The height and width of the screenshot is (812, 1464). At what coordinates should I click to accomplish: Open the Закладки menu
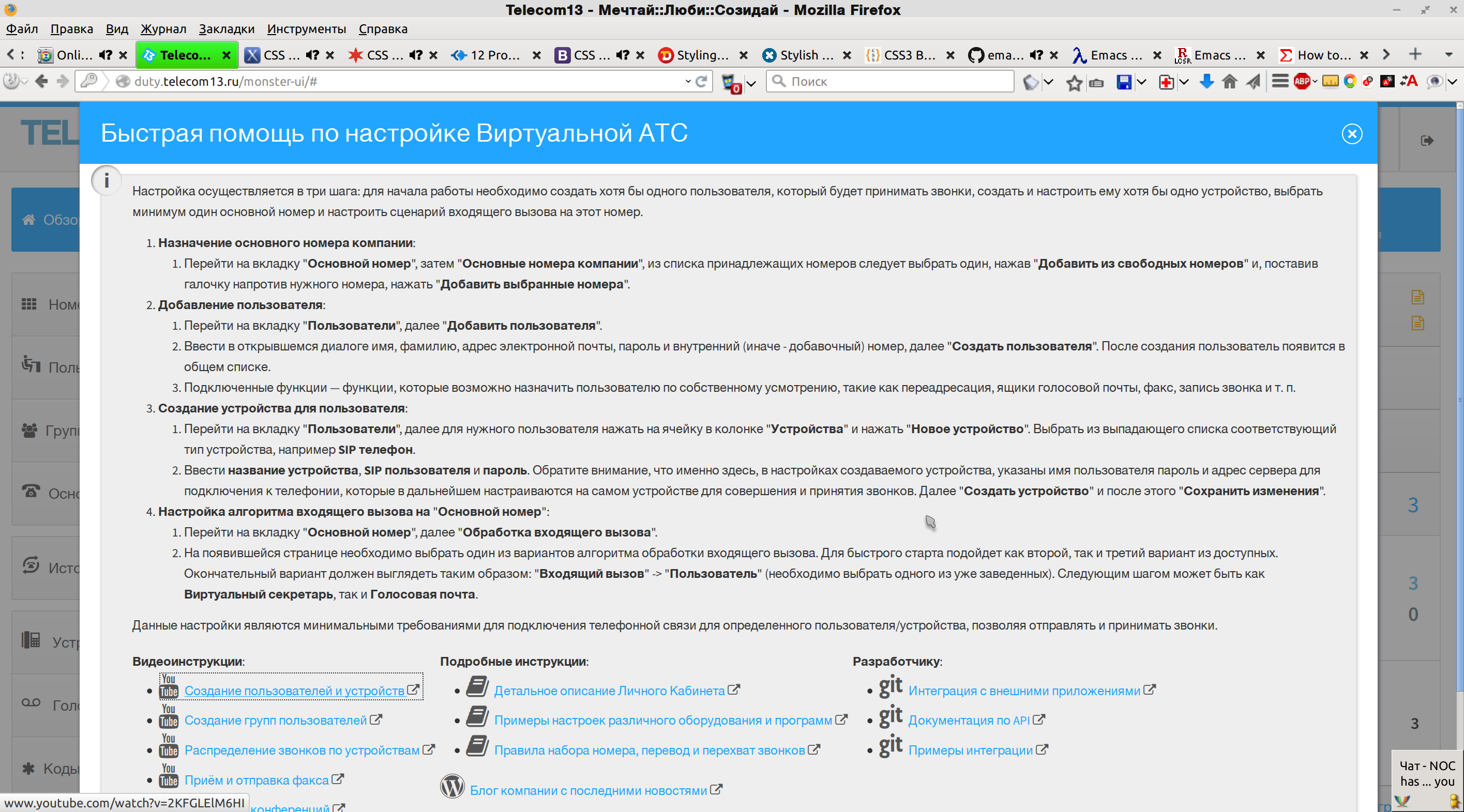click(226, 29)
